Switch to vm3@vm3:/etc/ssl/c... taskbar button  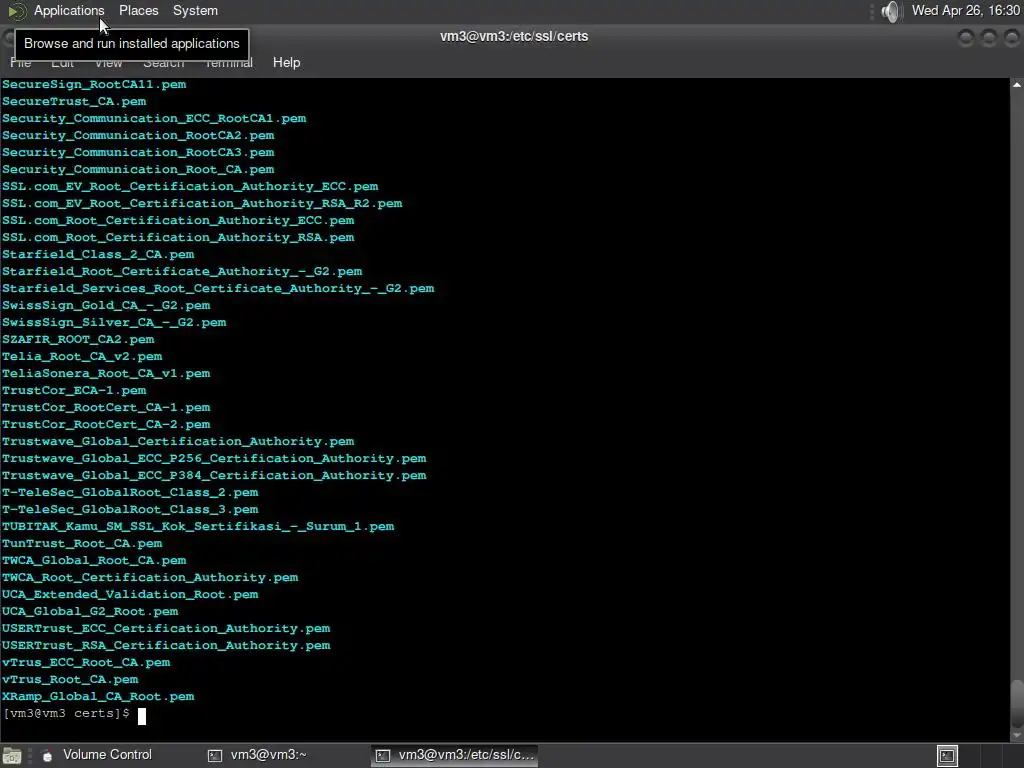tap(455, 755)
